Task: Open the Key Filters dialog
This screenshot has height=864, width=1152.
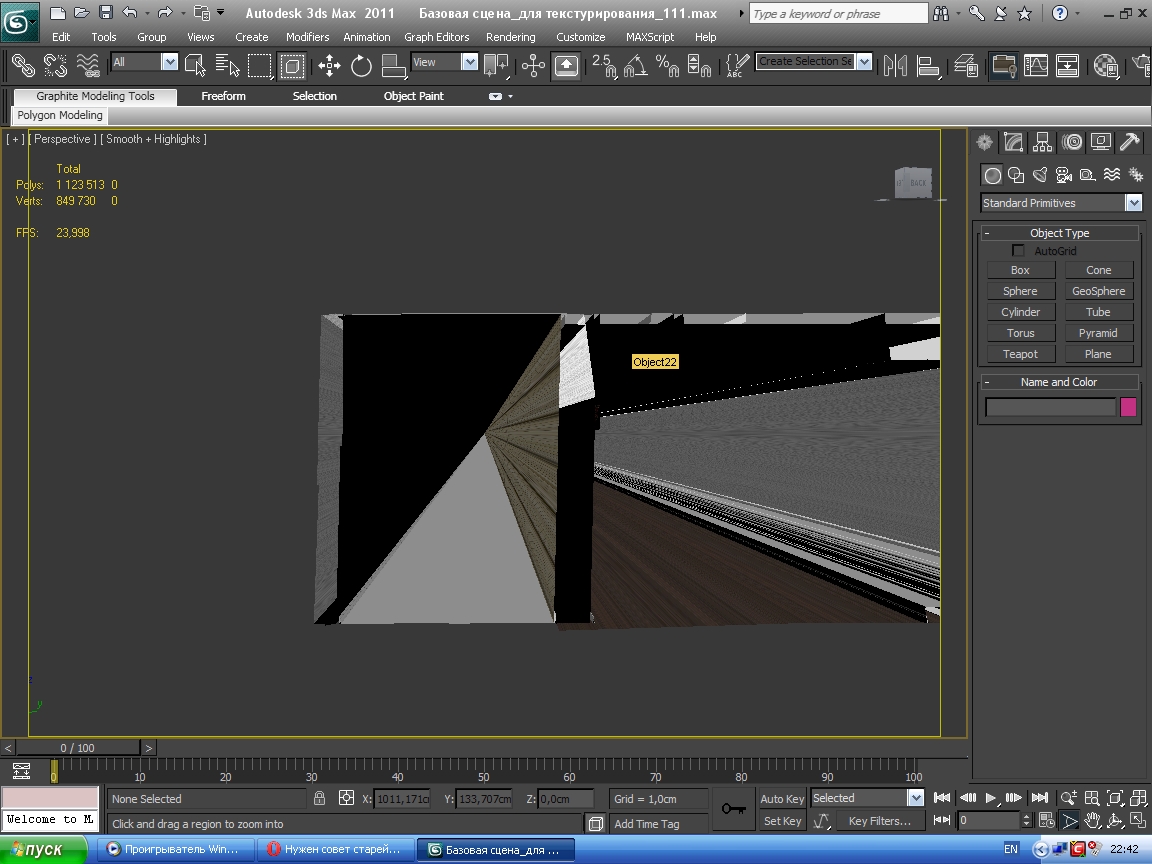Action: point(879,821)
